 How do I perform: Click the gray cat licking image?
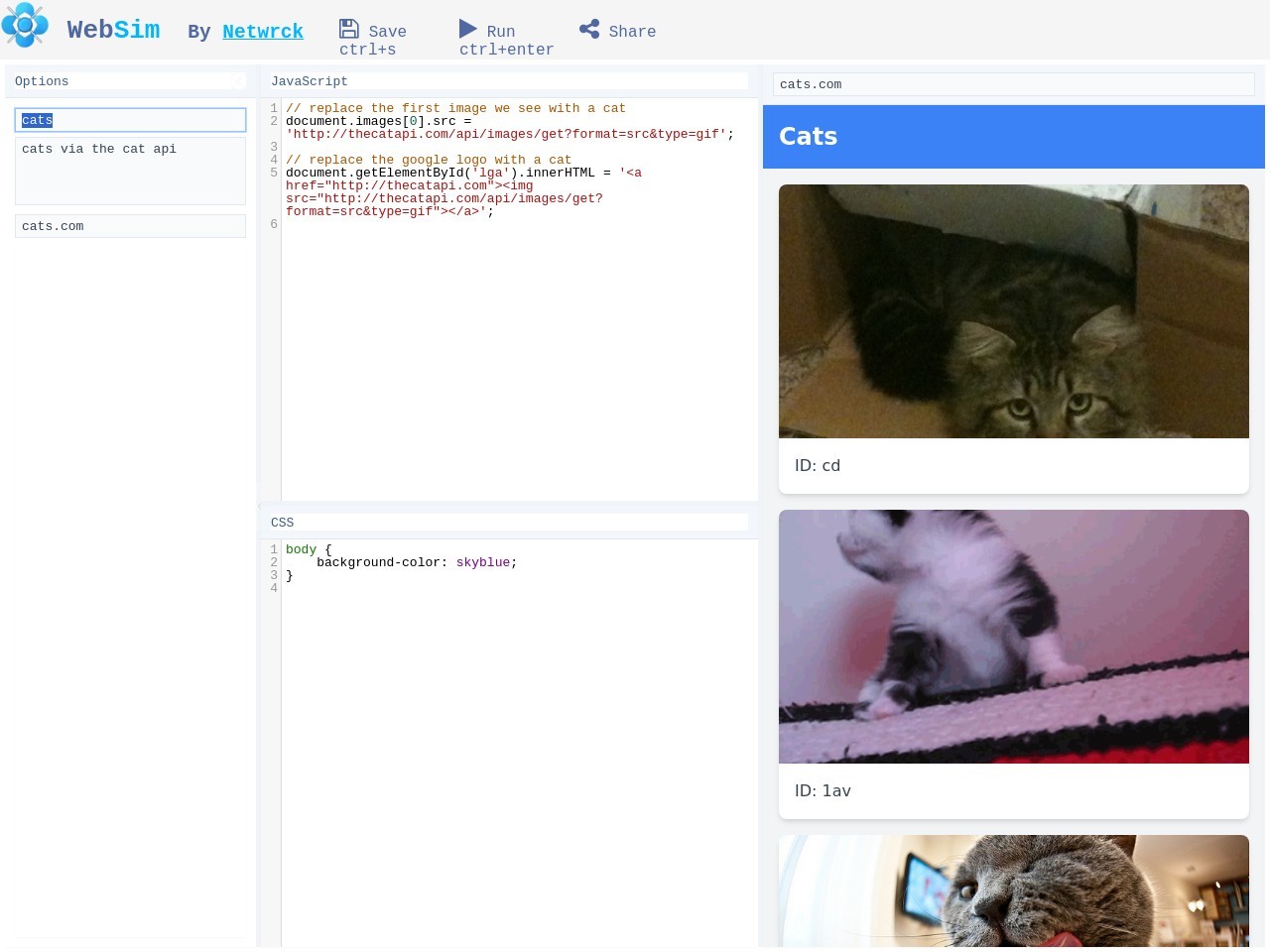(1014, 891)
